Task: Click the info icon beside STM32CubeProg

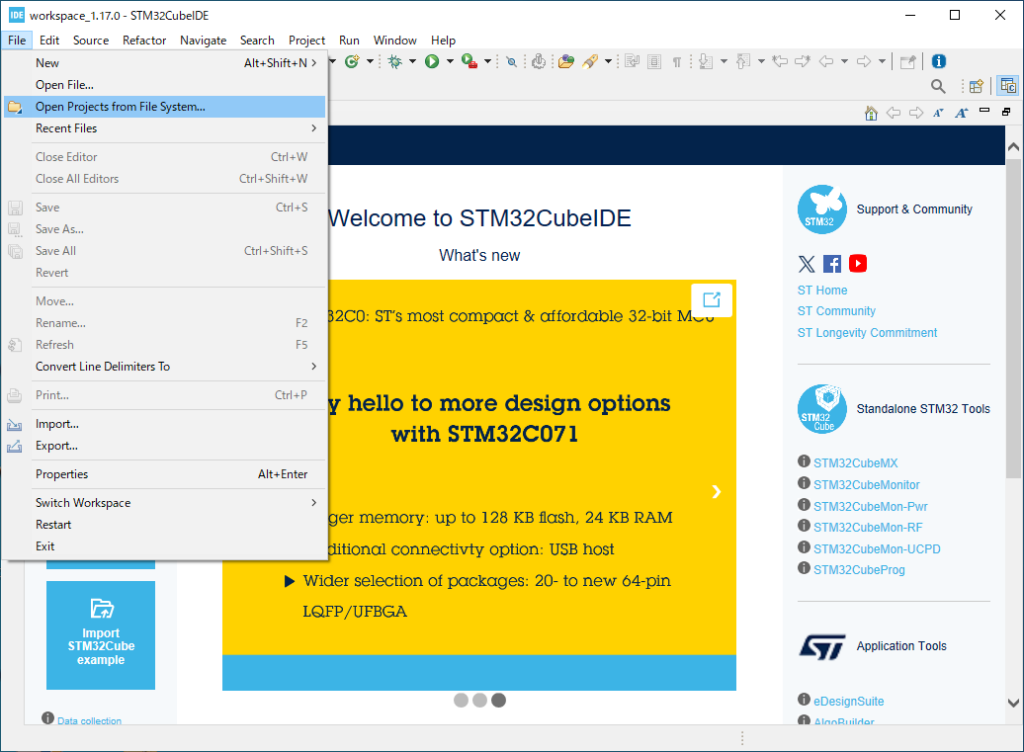Action: 804,568
